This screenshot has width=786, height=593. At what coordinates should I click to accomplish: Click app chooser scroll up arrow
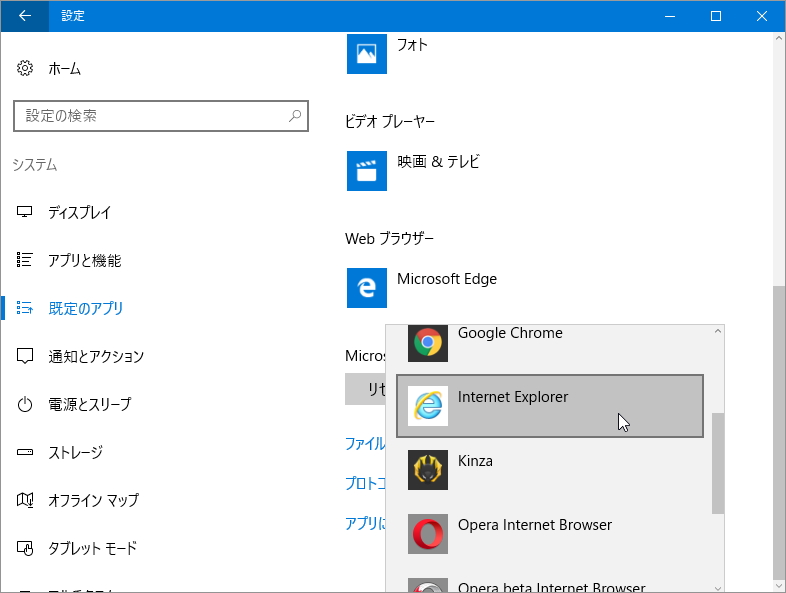pos(718,331)
